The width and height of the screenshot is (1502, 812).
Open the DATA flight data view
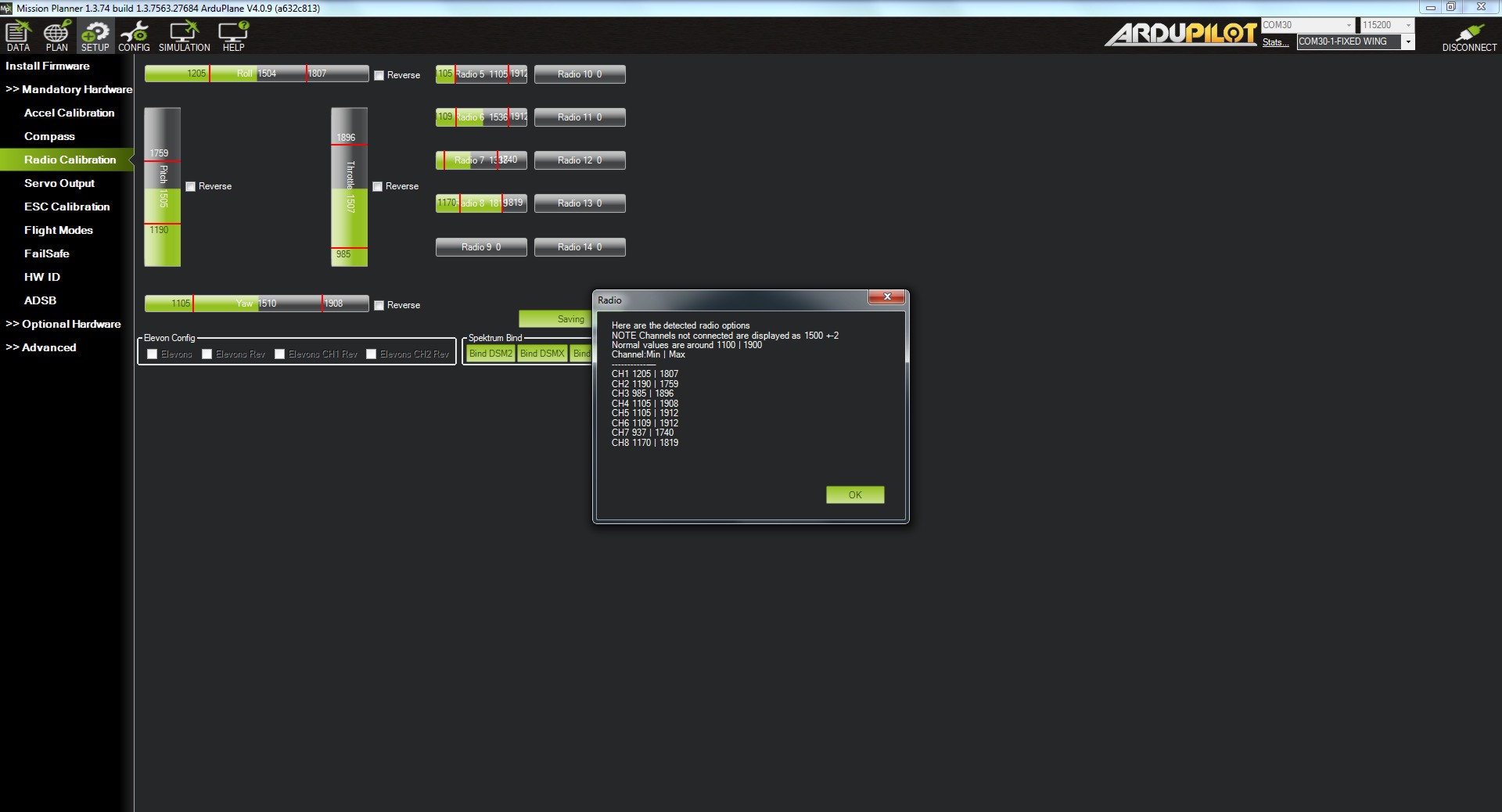pyautogui.click(x=18, y=36)
